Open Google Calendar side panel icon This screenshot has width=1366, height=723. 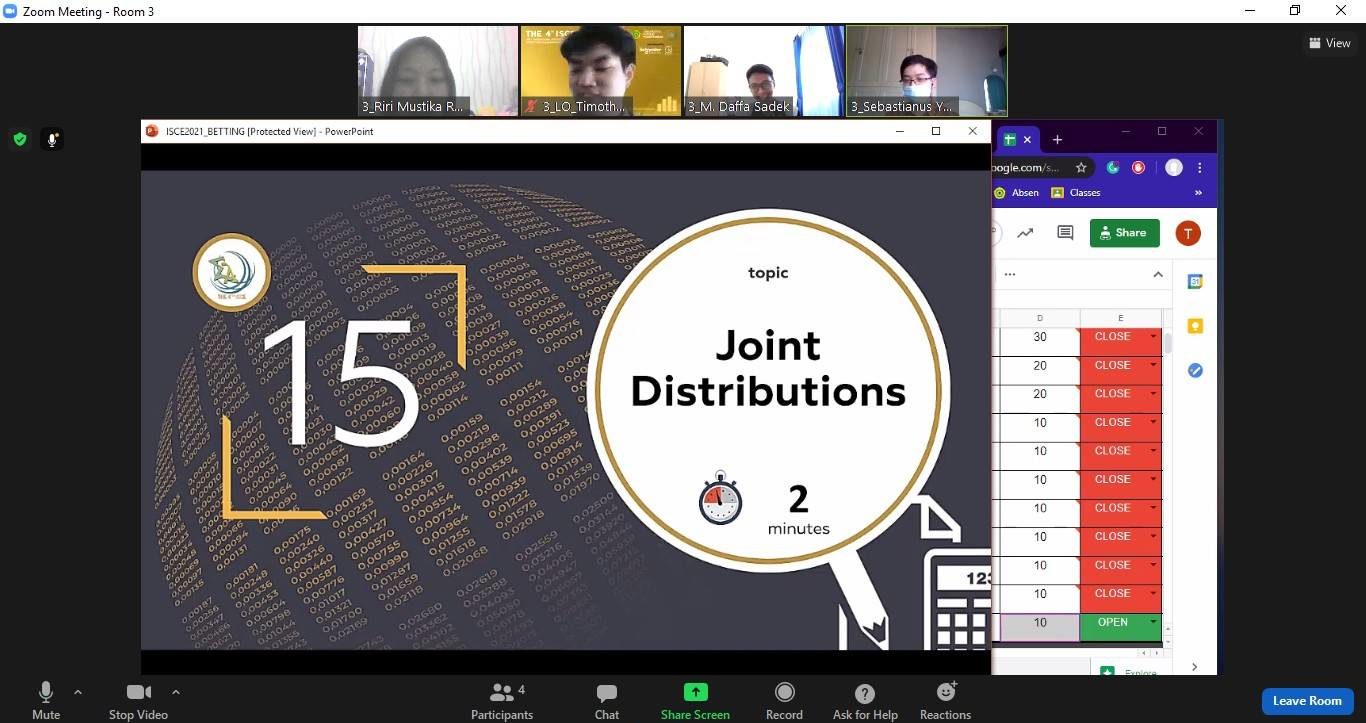1195,282
